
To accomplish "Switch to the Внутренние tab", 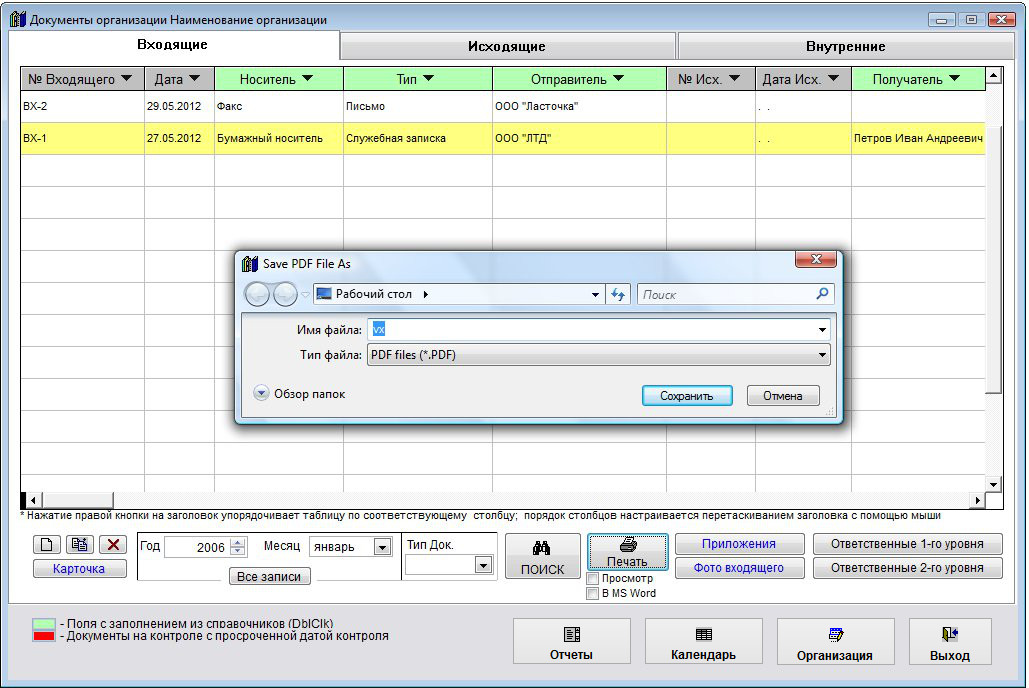I will tap(845, 46).
